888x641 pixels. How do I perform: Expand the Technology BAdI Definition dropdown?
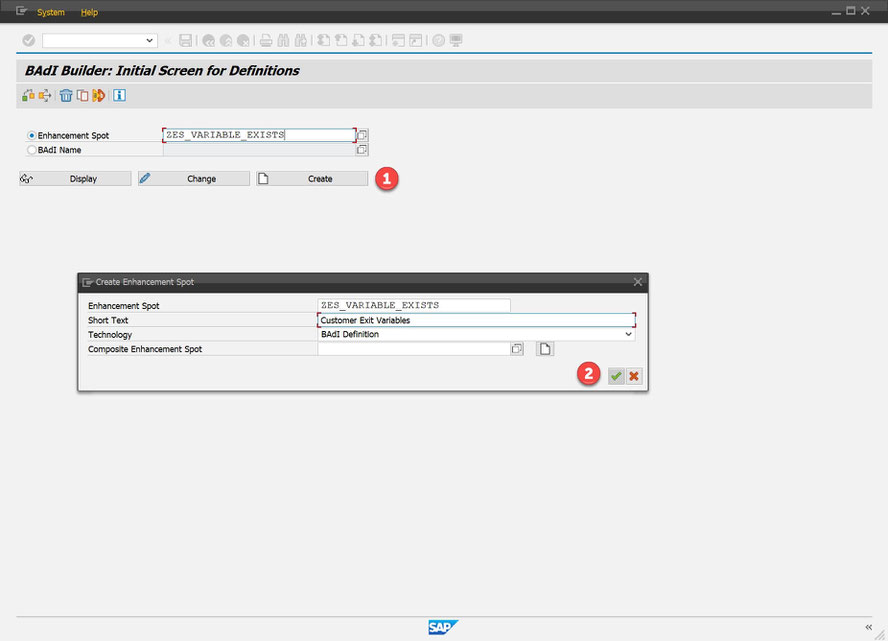[x=628, y=334]
